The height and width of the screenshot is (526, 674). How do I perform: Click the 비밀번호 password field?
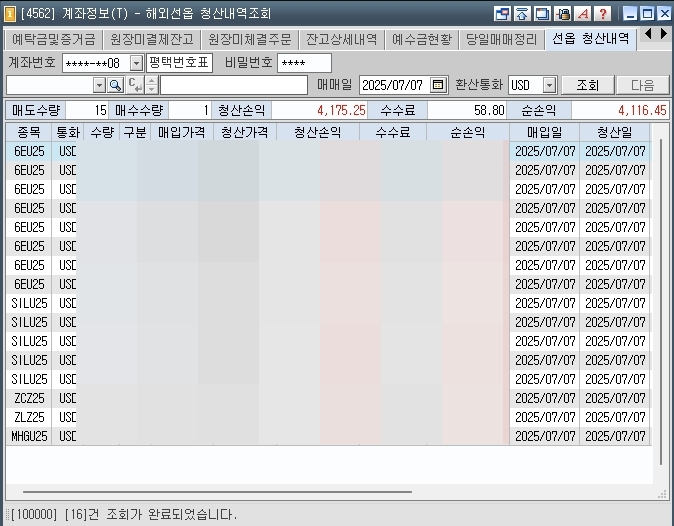coord(304,64)
